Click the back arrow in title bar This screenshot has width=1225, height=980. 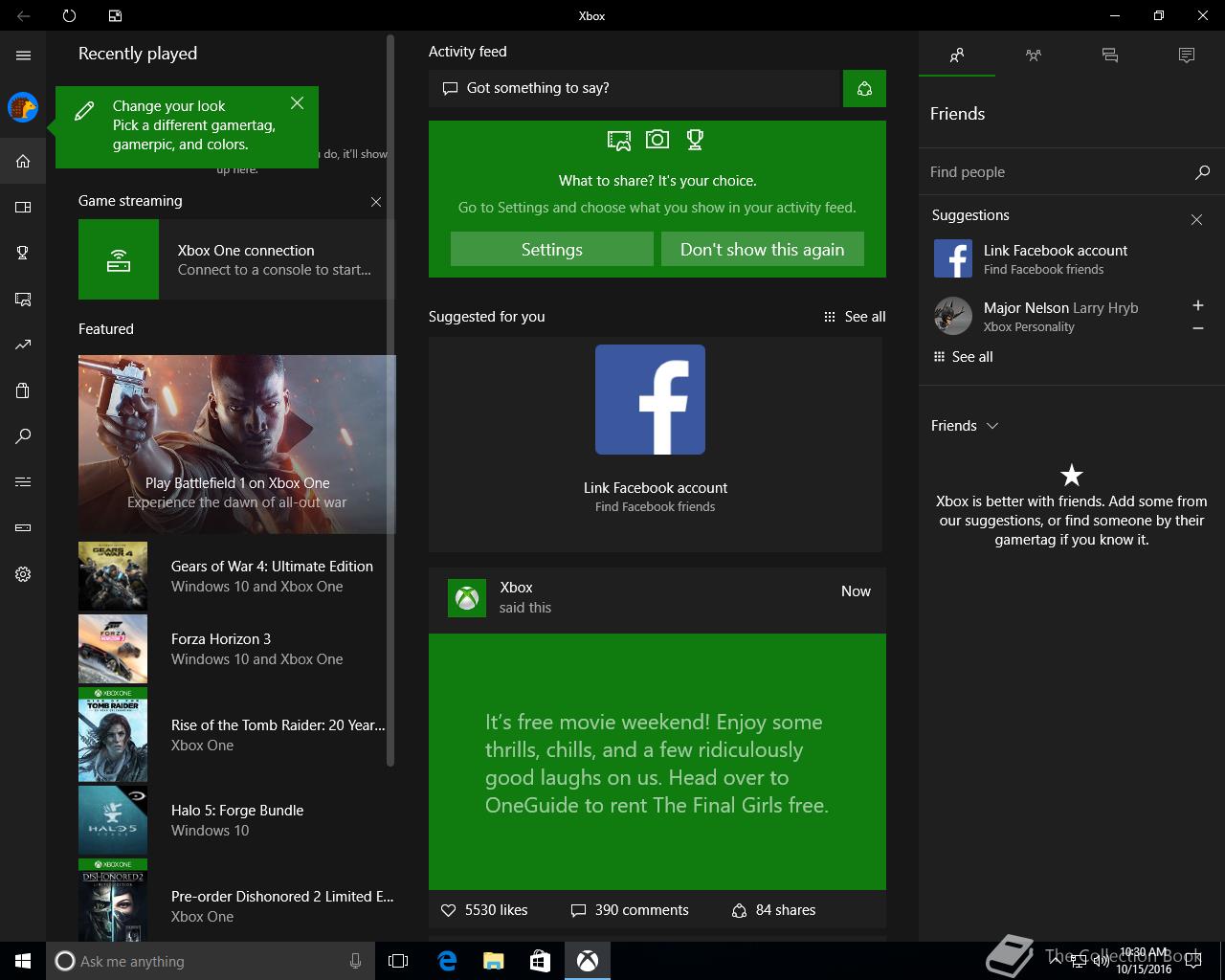pyautogui.click(x=23, y=15)
